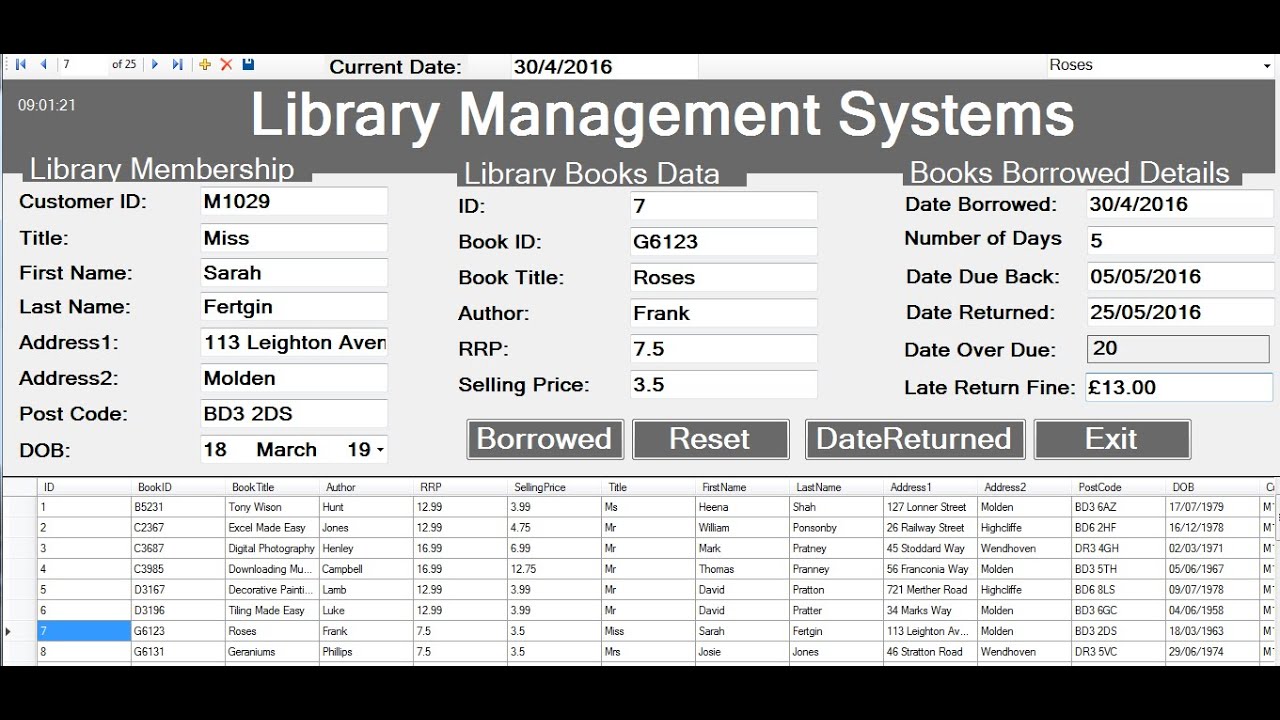Open the Roses combo box dropdown
Viewport: 1280px width, 720px height.
click(1267, 66)
